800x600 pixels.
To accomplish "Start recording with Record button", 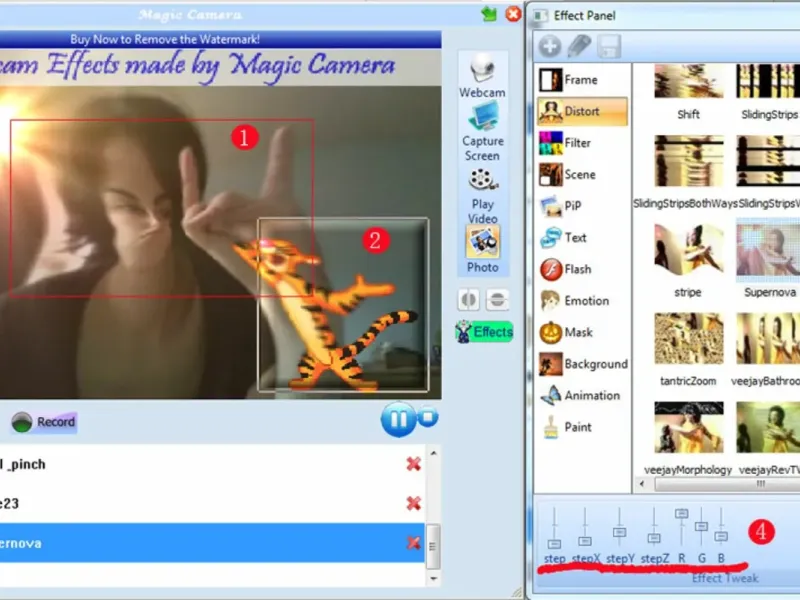I will click(45, 422).
